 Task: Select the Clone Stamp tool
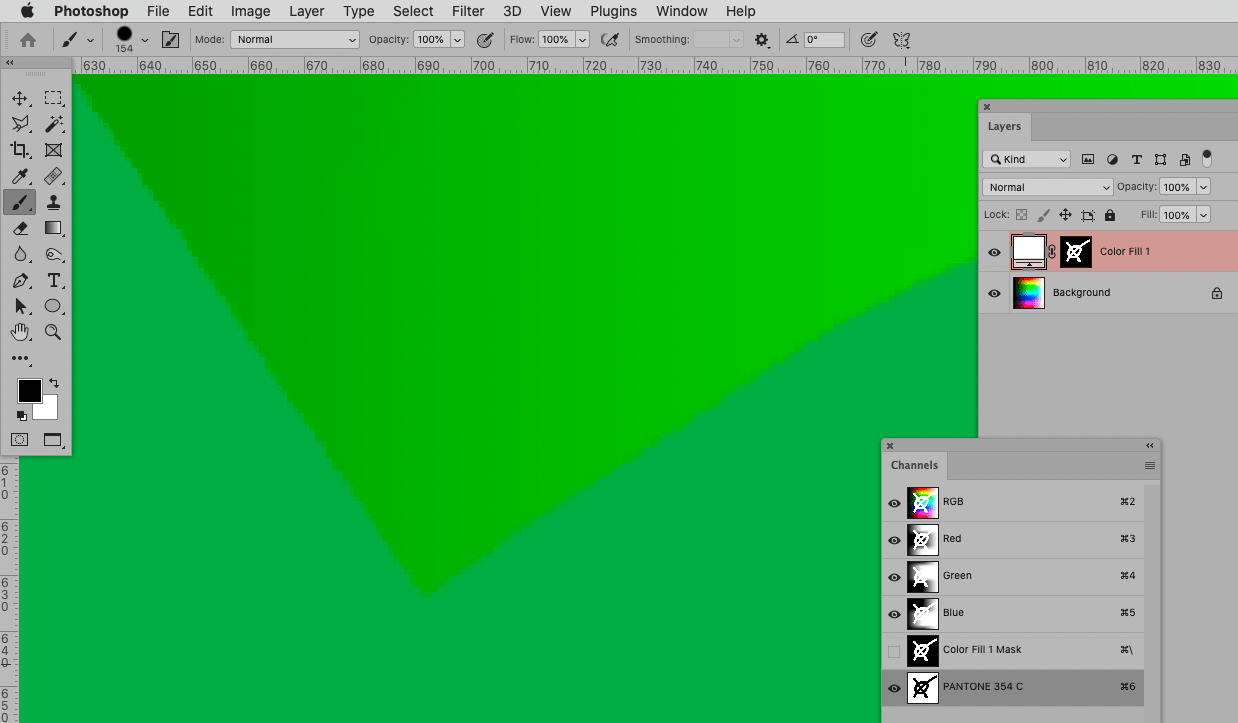(54, 202)
